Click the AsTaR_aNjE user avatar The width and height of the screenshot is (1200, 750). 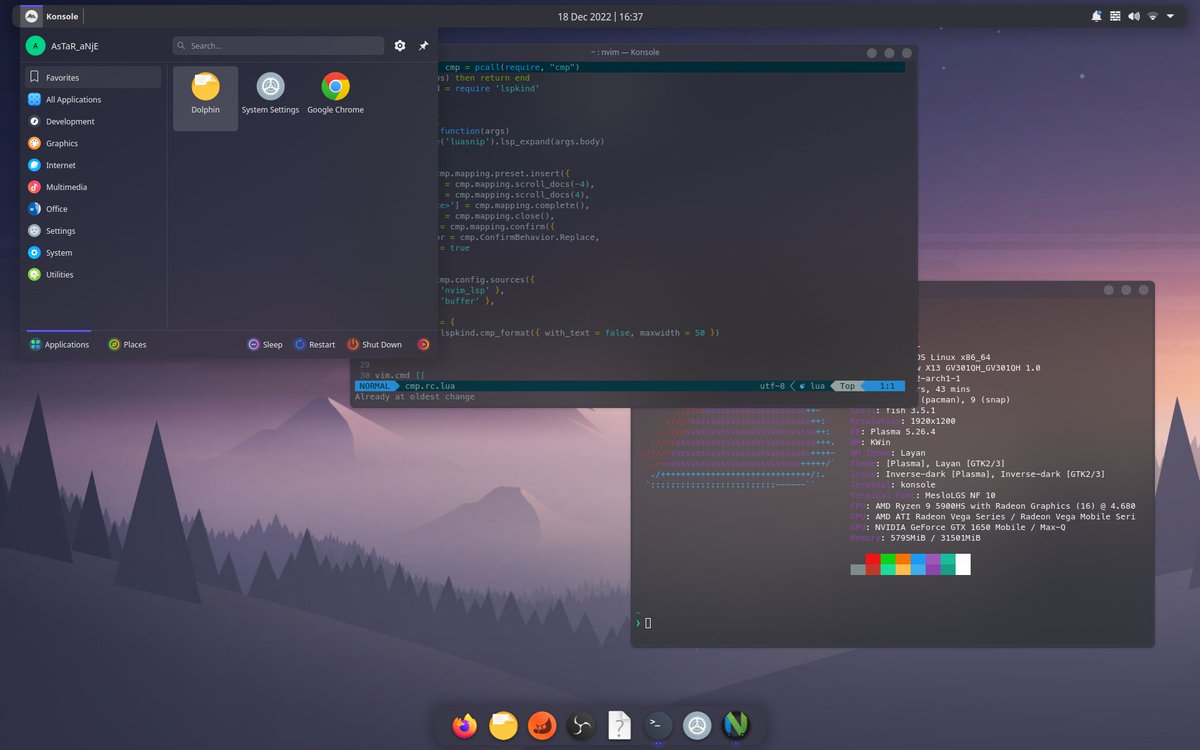pos(35,46)
